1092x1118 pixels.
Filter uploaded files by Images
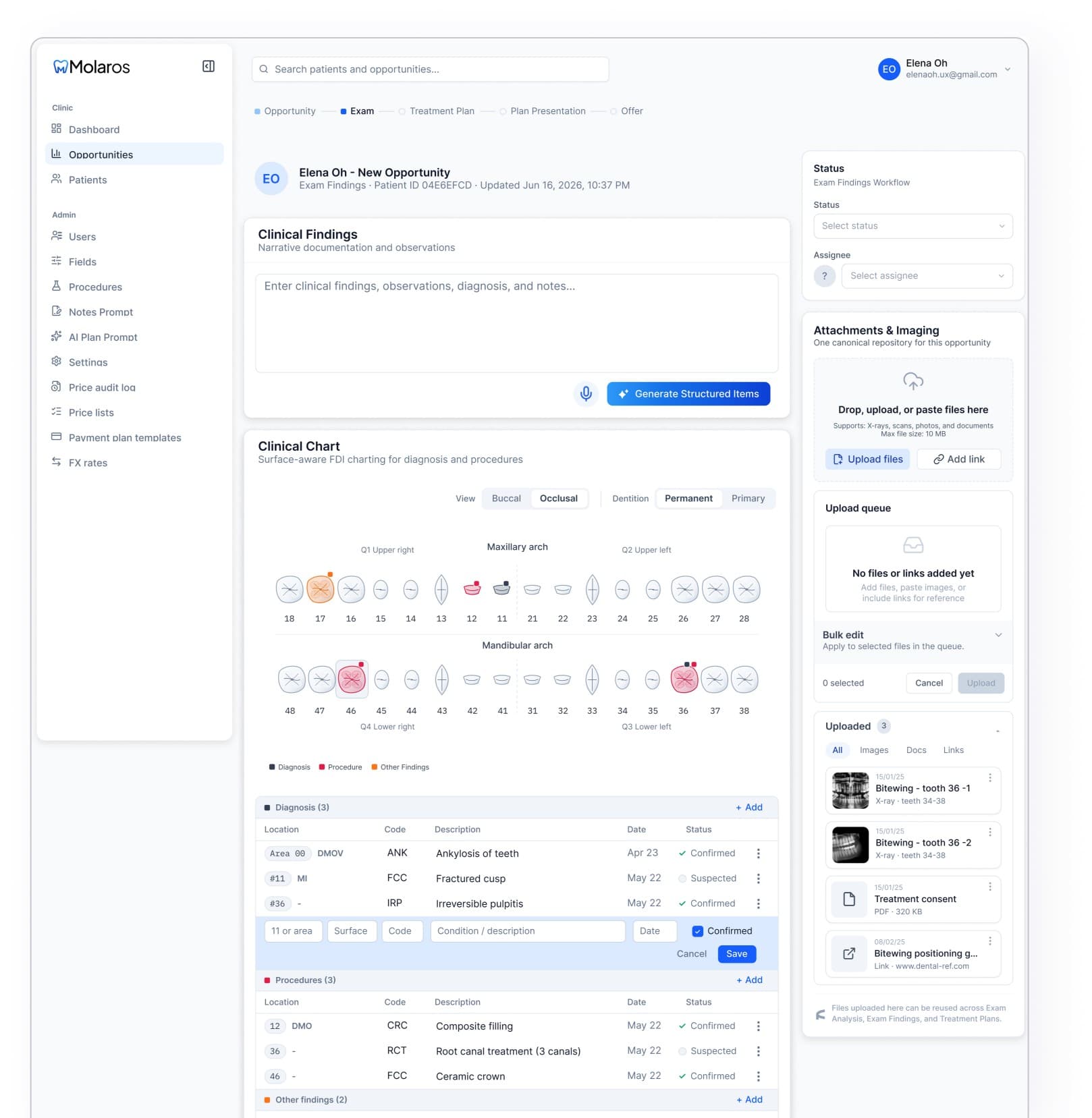873,750
